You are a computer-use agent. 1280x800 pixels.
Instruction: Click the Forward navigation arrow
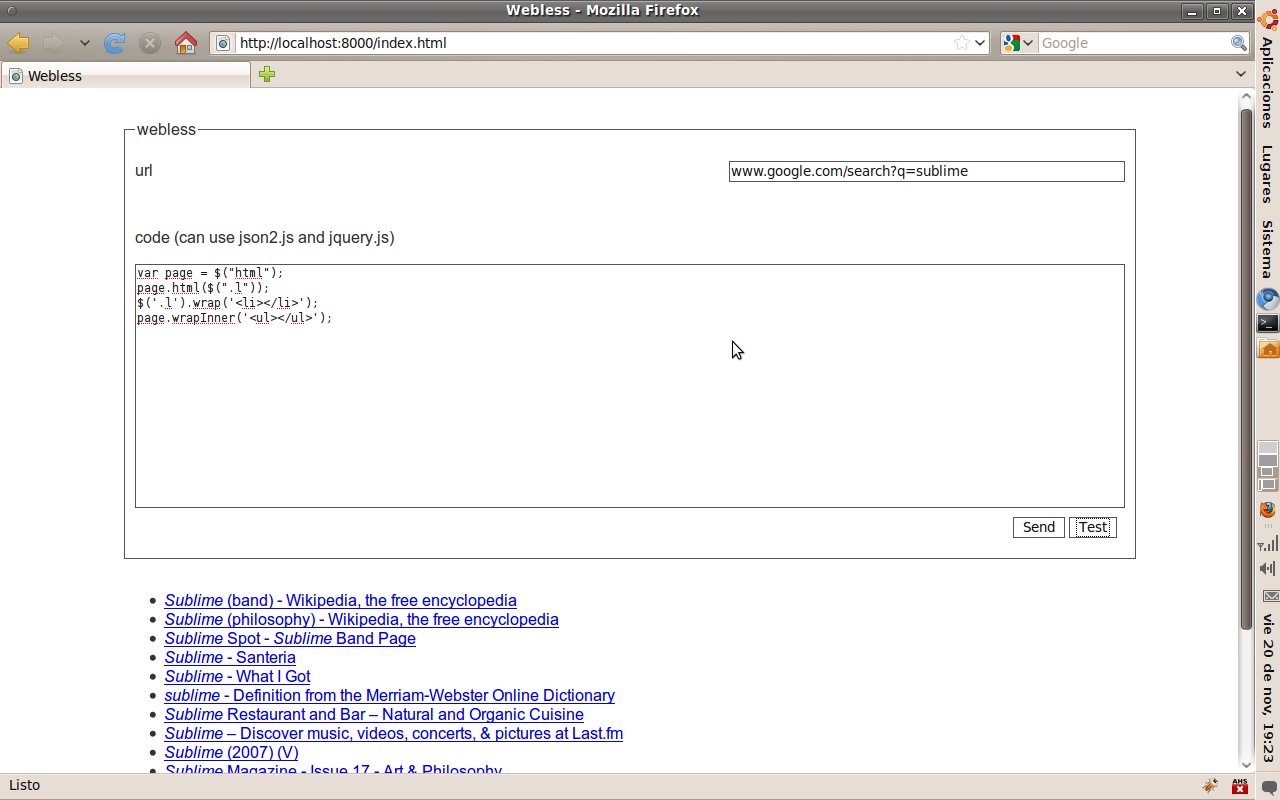point(53,43)
